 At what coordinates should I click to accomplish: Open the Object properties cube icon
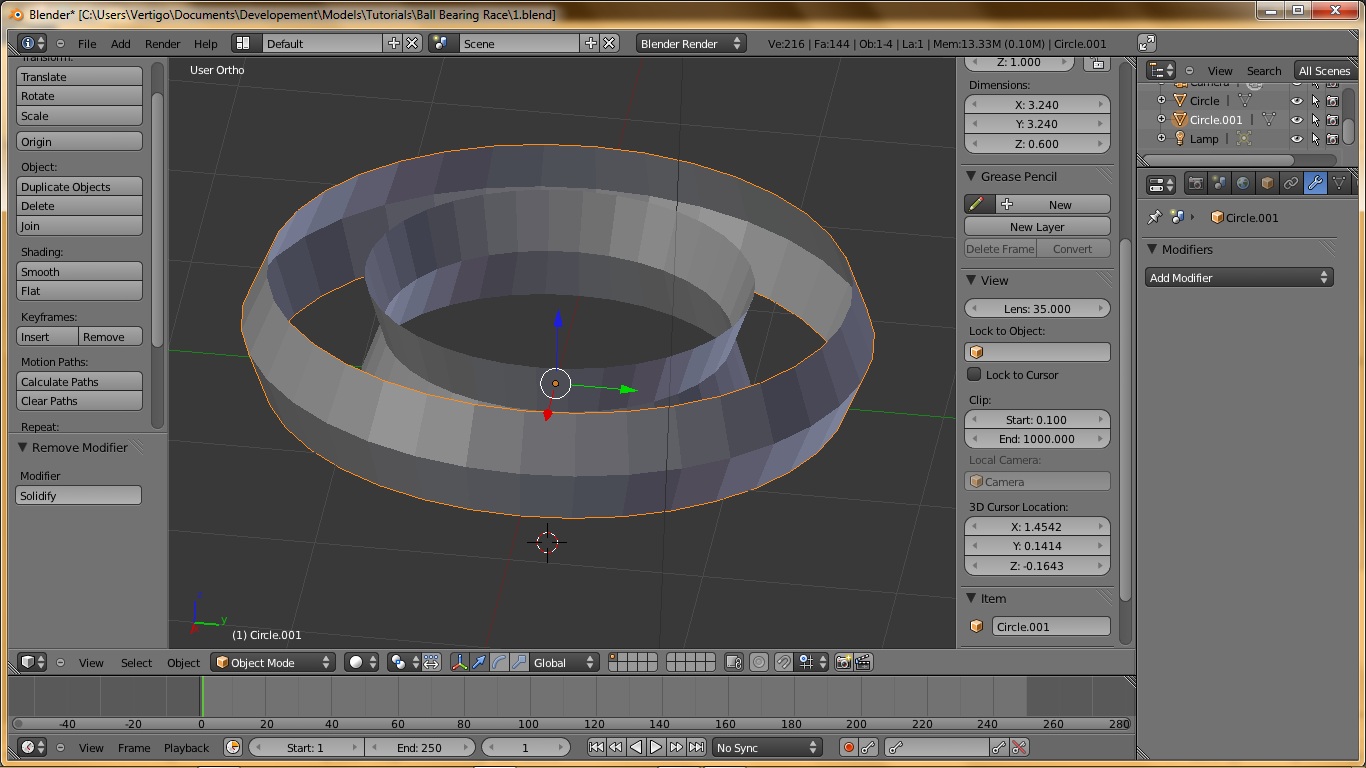pyautogui.click(x=1267, y=184)
